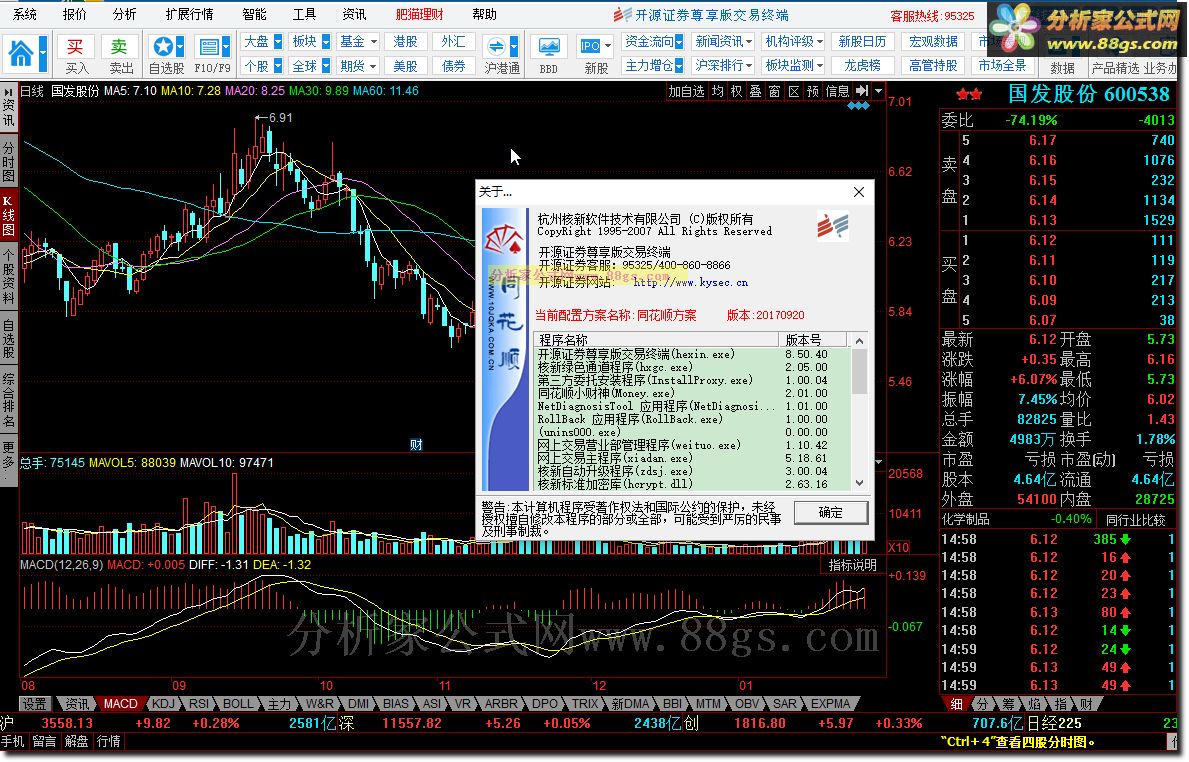Expand the 期货 dropdown
Viewport: 1189px width, 762px height.
[x=374, y=66]
